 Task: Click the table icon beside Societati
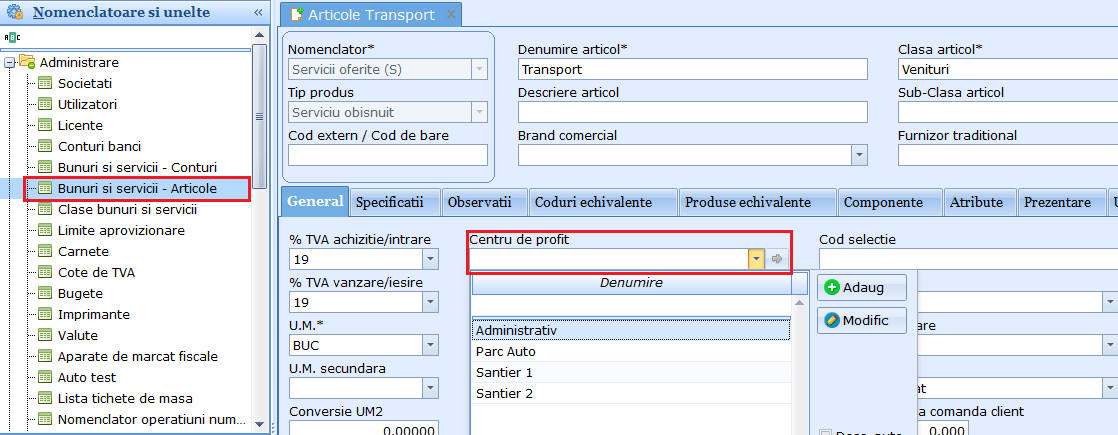pos(44,83)
